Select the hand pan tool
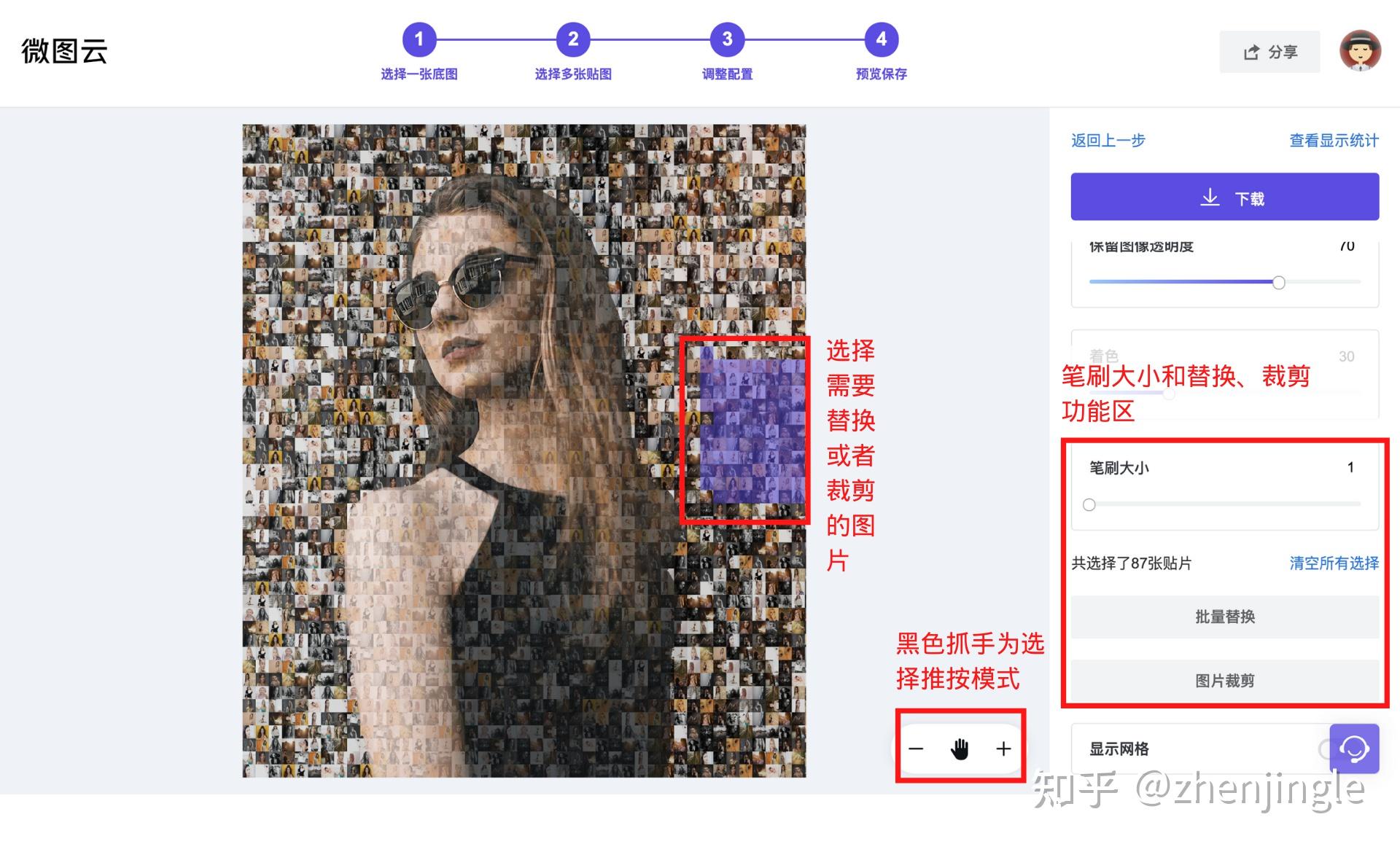Image resolution: width=1400 pixels, height=852 pixels. [x=960, y=748]
